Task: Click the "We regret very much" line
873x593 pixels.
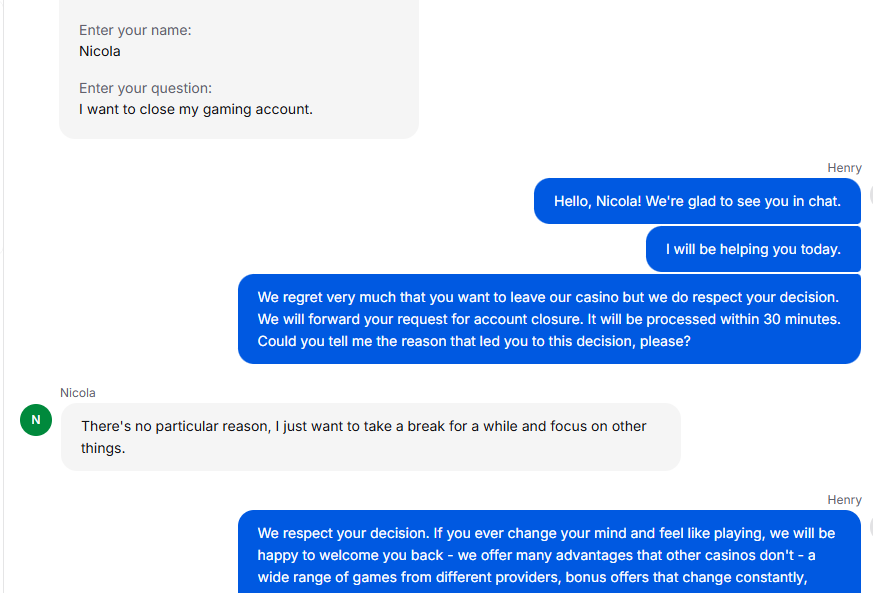Action: coord(547,297)
